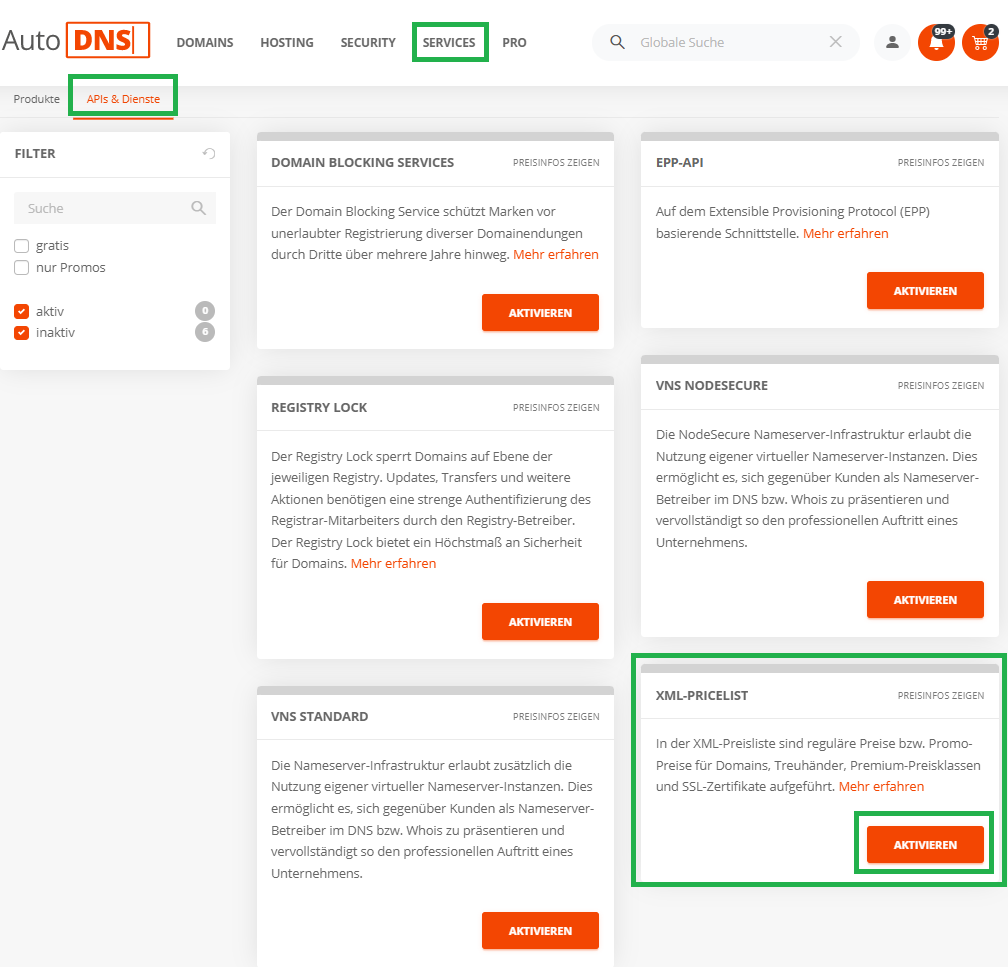Image resolution: width=1008 pixels, height=967 pixels.
Task: Activate the Registry Lock service
Action: pos(540,622)
